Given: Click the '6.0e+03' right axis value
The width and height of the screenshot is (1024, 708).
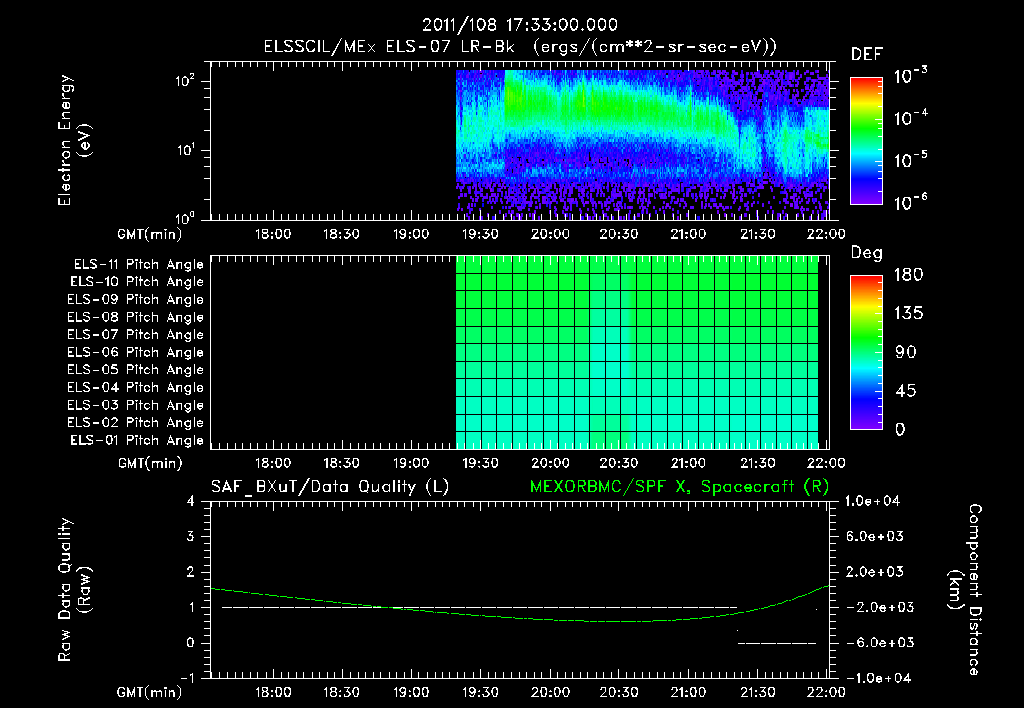Looking at the screenshot, I should click(x=874, y=536).
